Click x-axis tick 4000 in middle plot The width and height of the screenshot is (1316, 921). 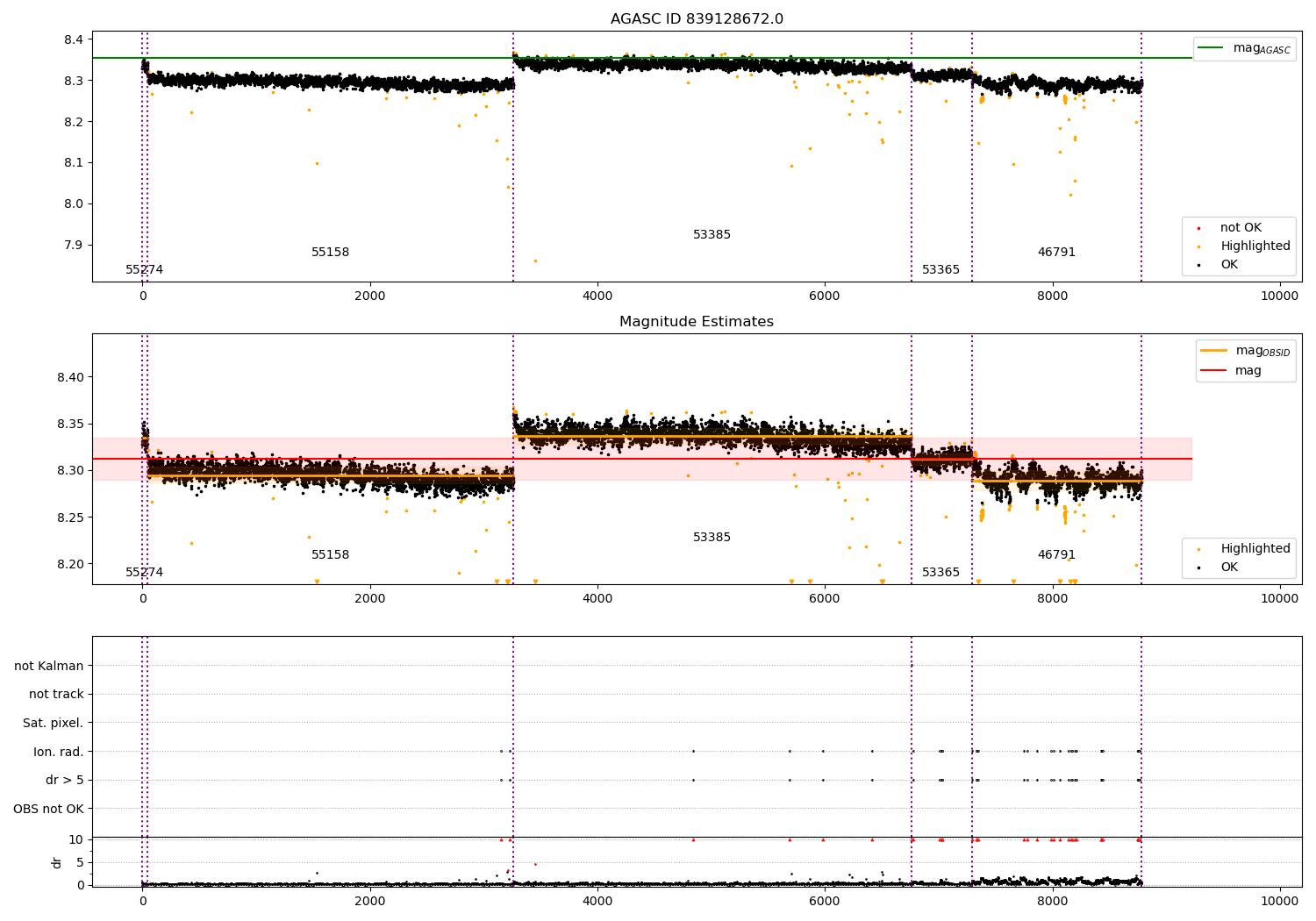point(597,599)
